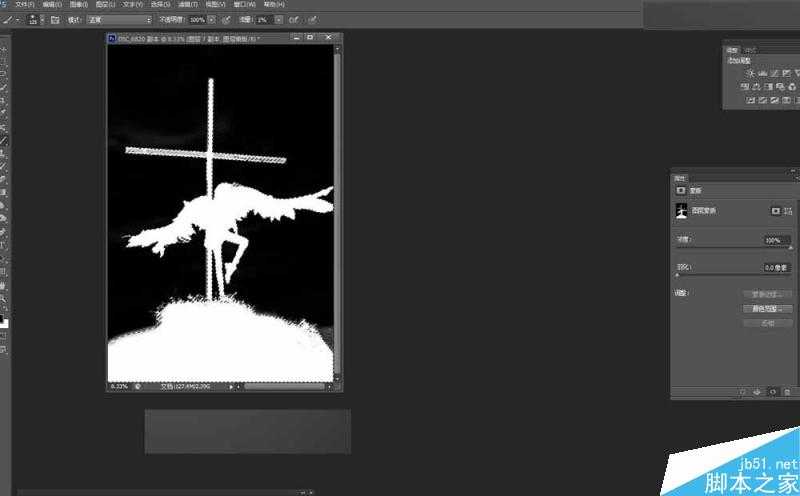Viewport: 800px width, 496px height.
Task: Click the pixel mask icon in Properties
Action: [774, 211]
